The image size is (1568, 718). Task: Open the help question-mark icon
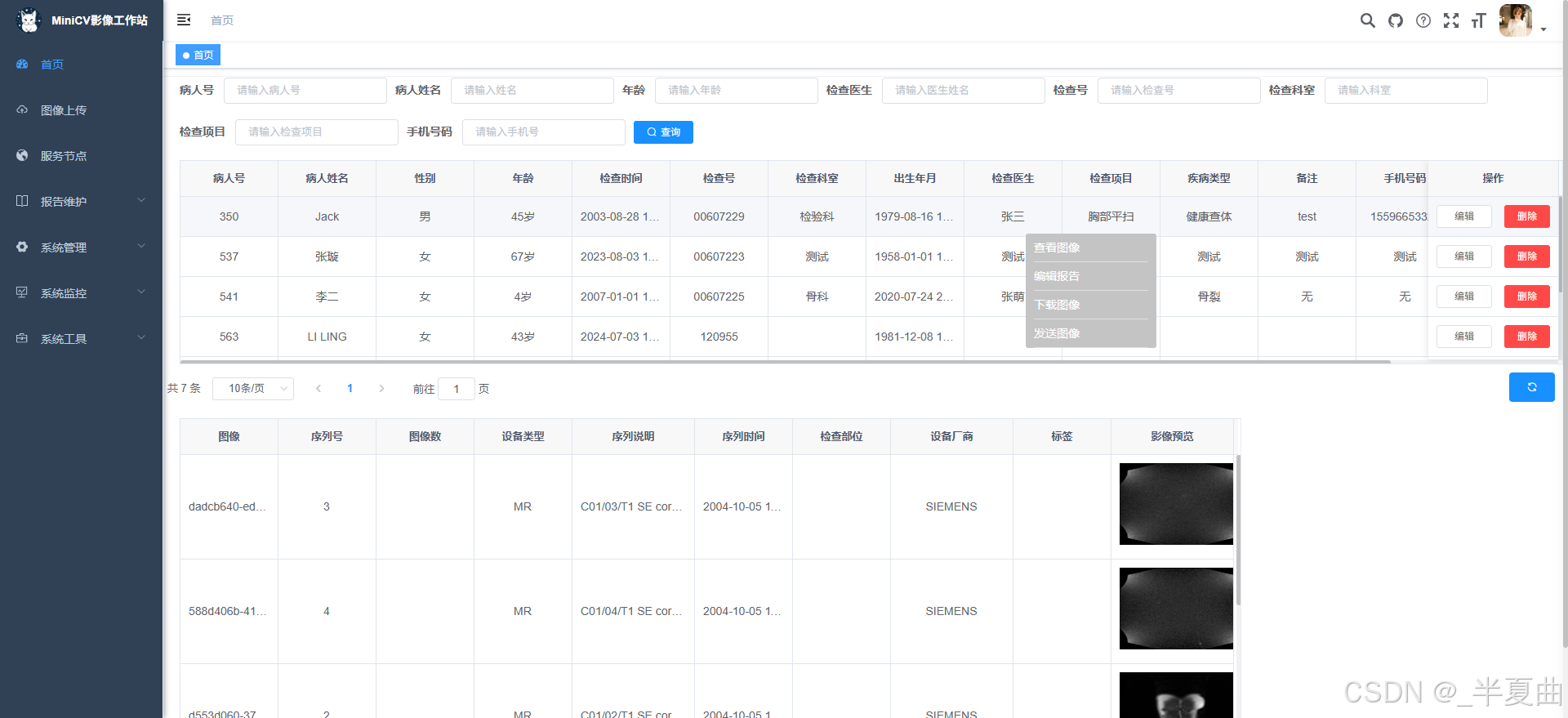click(x=1423, y=20)
